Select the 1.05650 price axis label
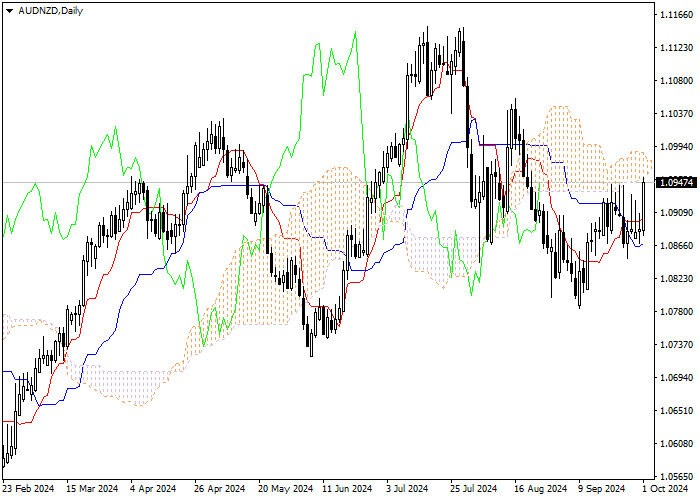This screenshot has width=700, height=500. pos(676,477)
